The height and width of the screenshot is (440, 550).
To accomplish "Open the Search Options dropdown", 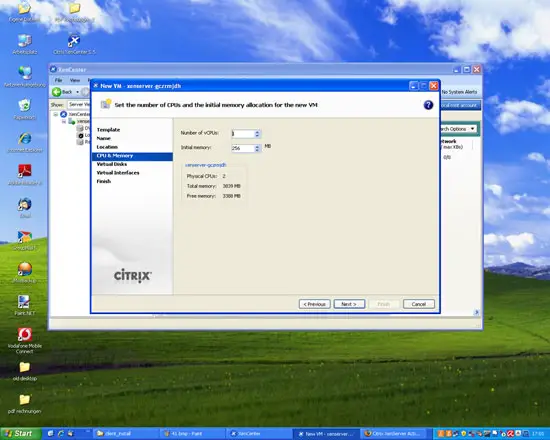I will point(458,129).
